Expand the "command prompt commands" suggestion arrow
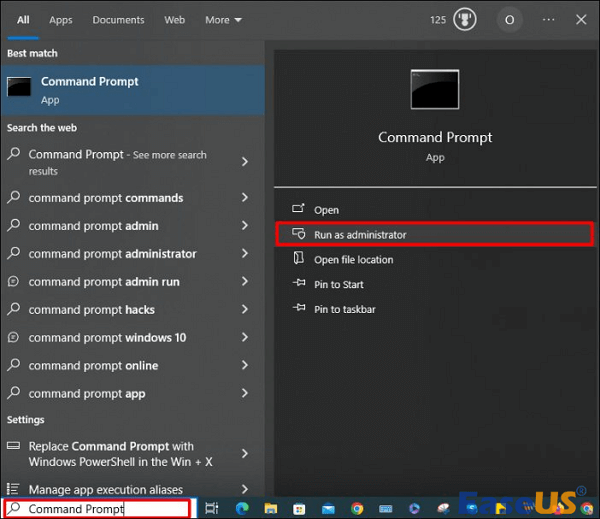The image size is (600, 519). [x=245, y=198]
